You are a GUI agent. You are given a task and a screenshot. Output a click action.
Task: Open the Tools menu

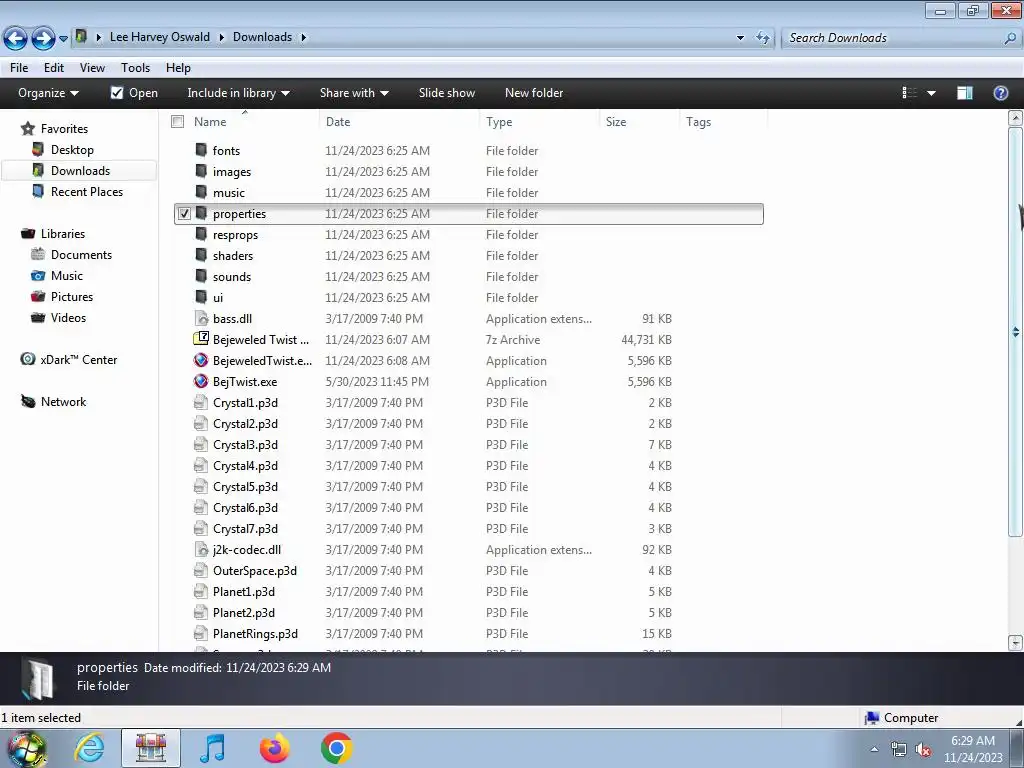click(135, 68)
